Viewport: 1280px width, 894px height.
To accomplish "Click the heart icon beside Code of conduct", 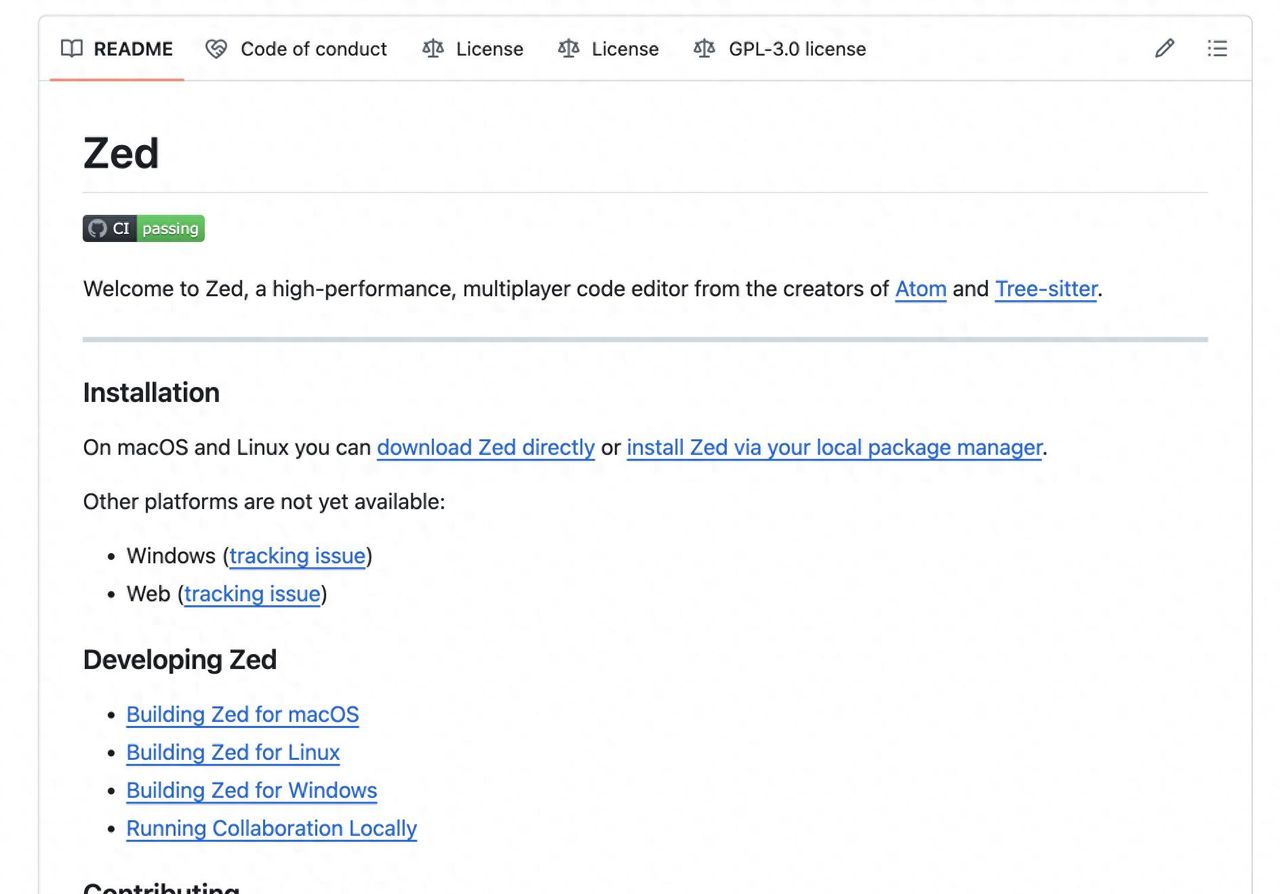I will (x=216, y=49).
